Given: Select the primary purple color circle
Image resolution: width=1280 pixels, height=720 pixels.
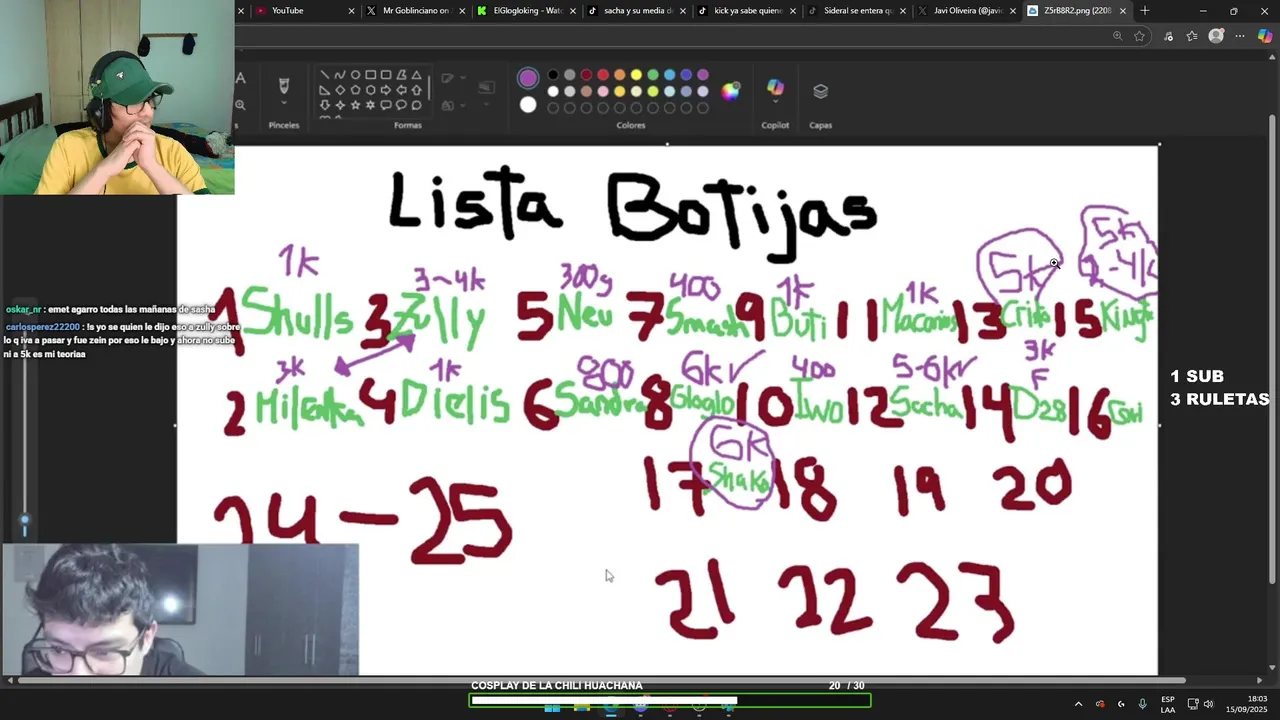Looking at the screenshot, I should pyautogui.click(x=528, y=78).
